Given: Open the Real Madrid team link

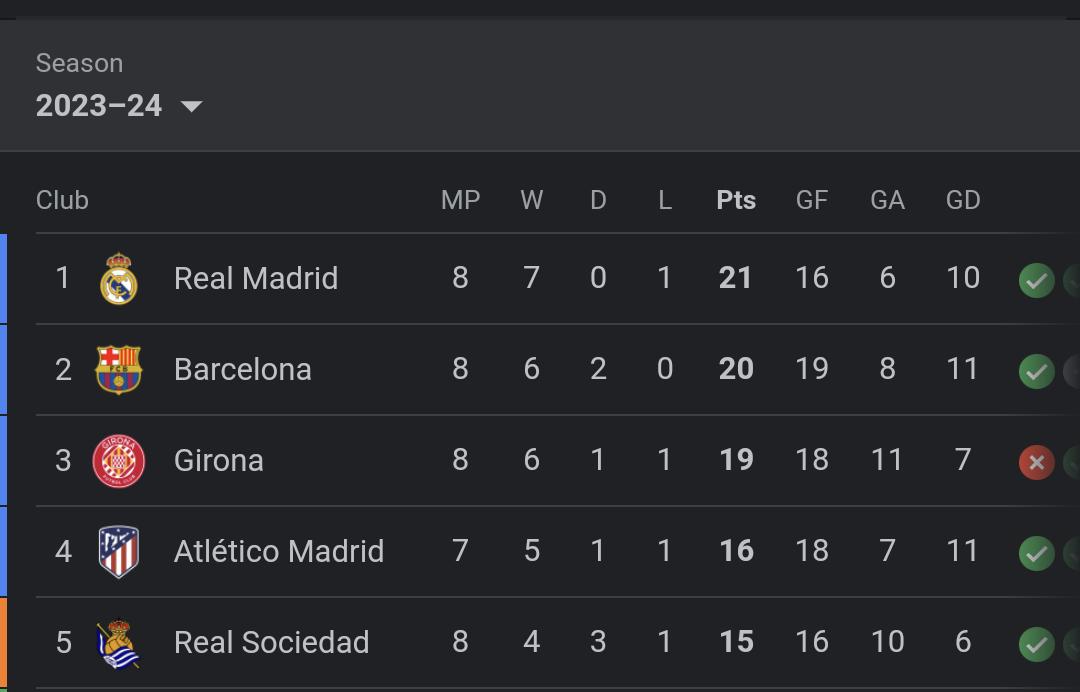Looking at the screenshot, I should coord(256,279).
